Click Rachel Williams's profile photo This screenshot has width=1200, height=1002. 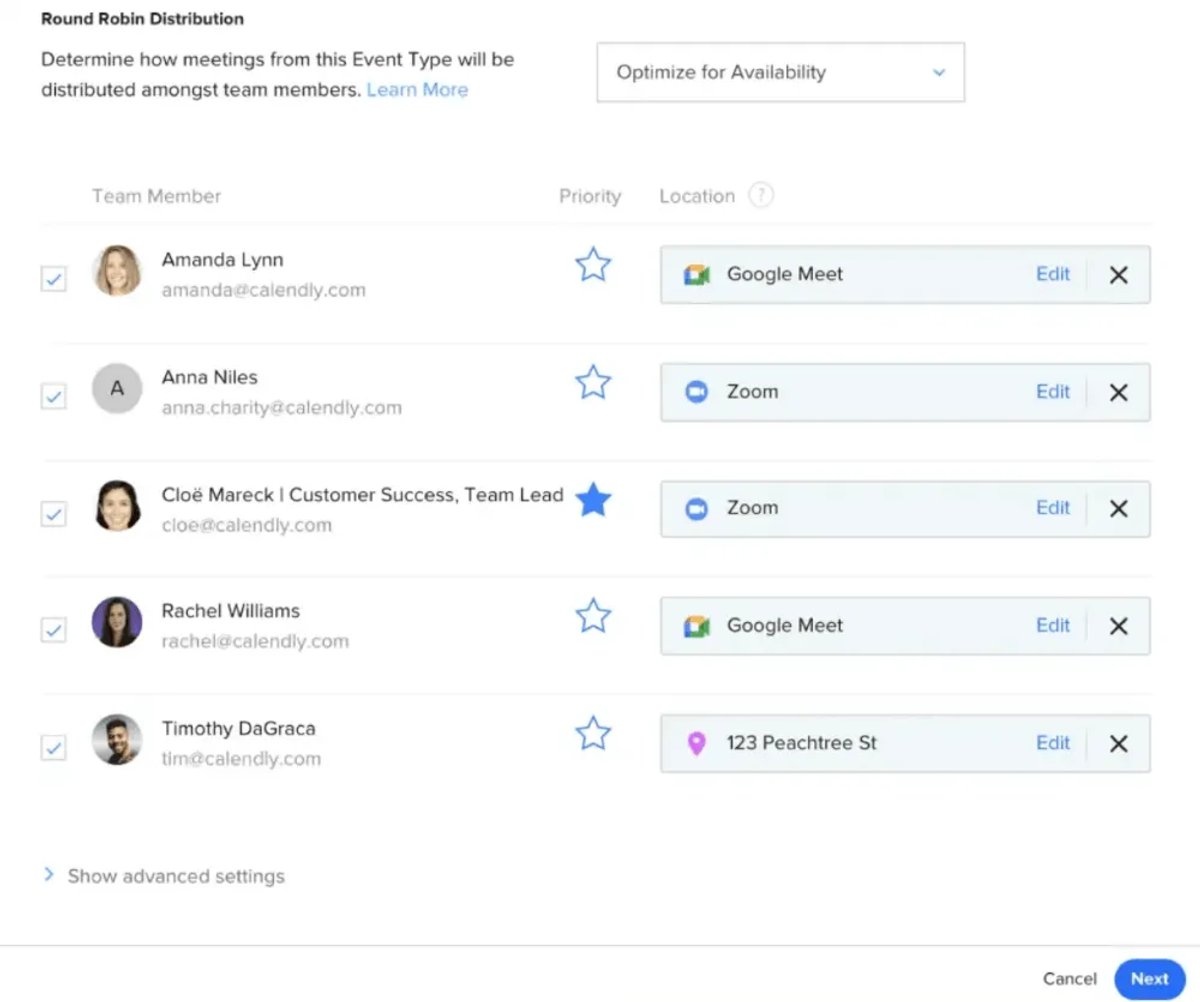click(117, 622)
